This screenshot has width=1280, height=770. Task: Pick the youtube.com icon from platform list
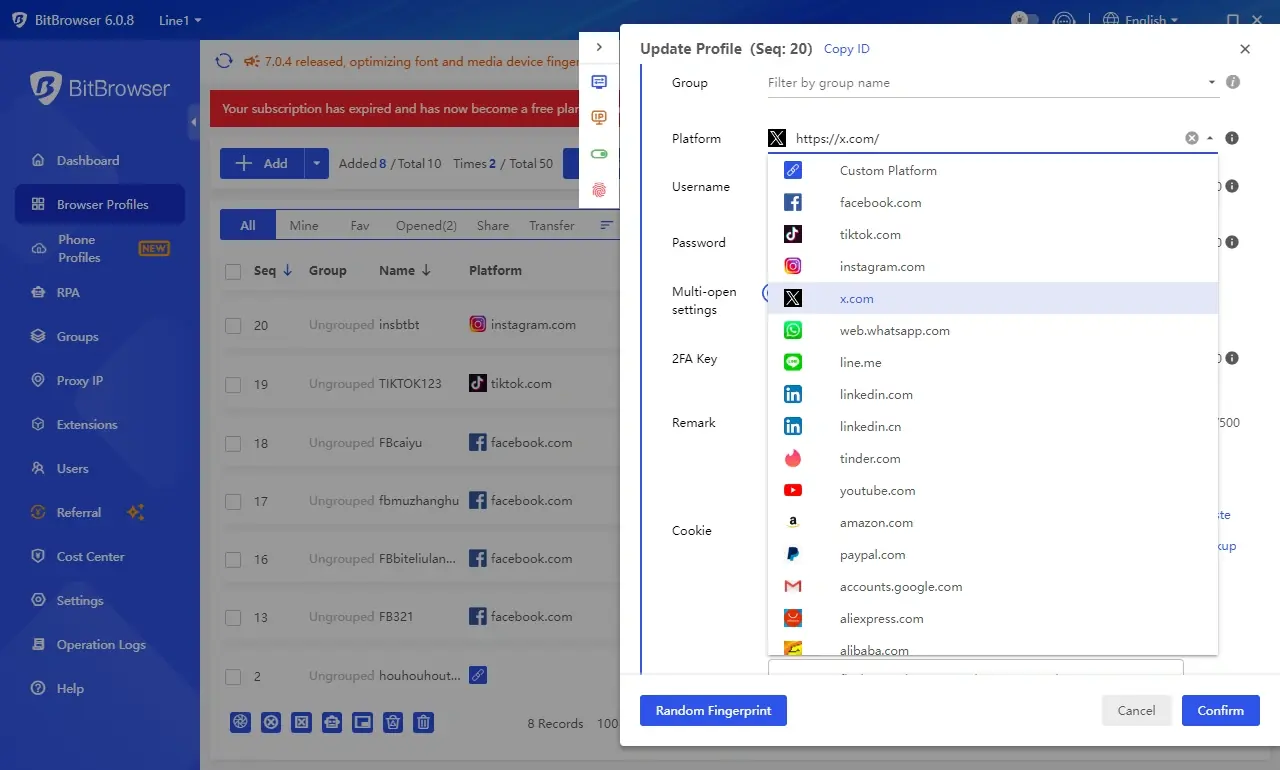(x=792, y=491)
